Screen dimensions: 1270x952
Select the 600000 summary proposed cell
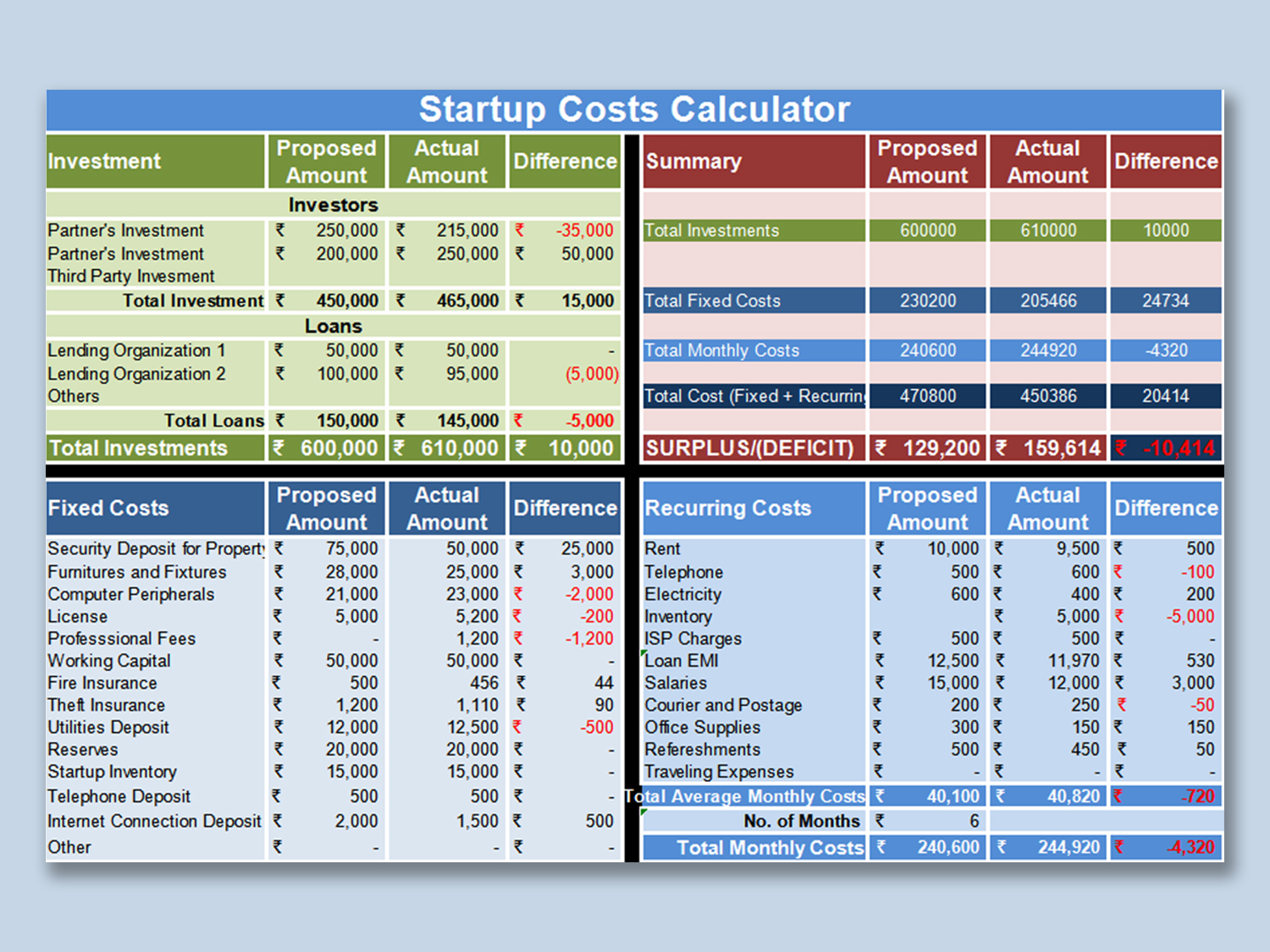[928, 230]
